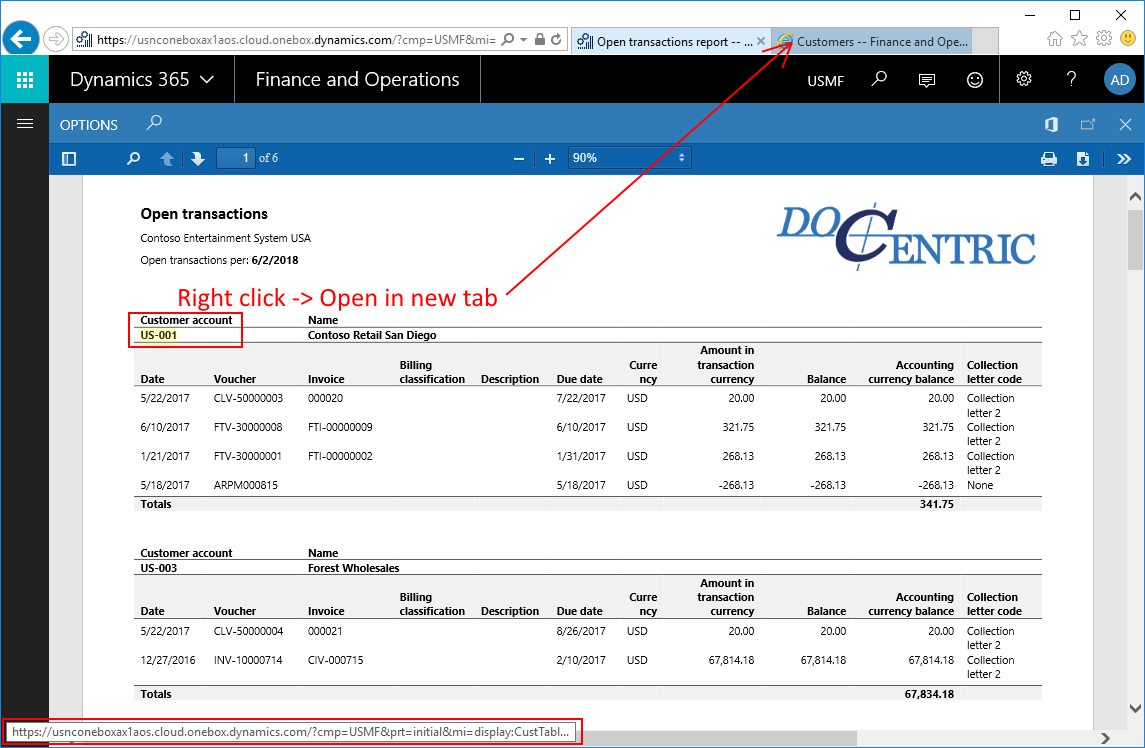
Task: Click the action pane search icon
Action: pos(153,123)
